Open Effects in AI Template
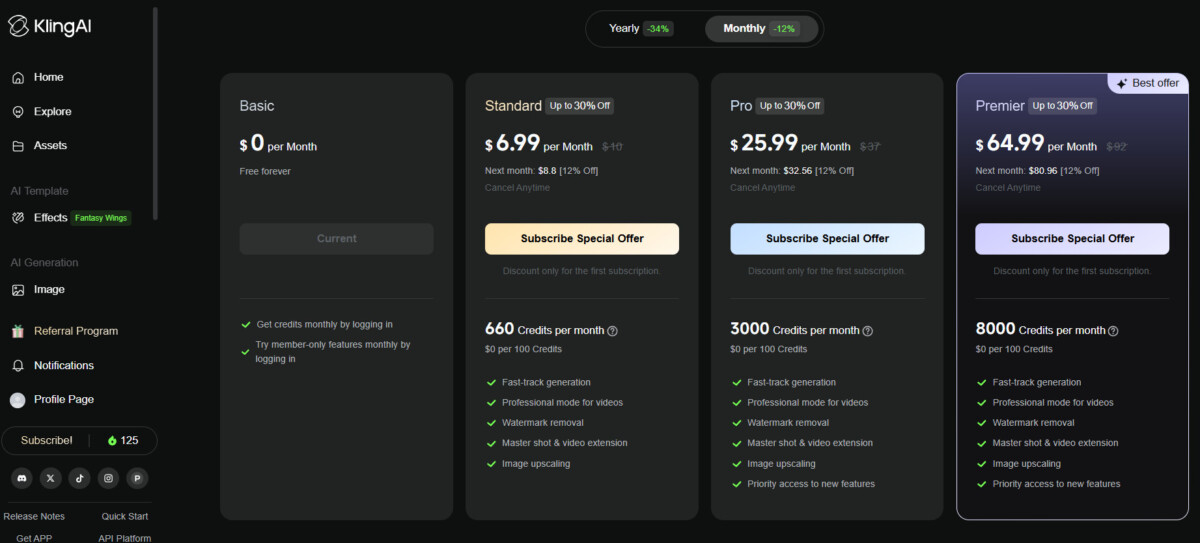 tap(50, 217)
